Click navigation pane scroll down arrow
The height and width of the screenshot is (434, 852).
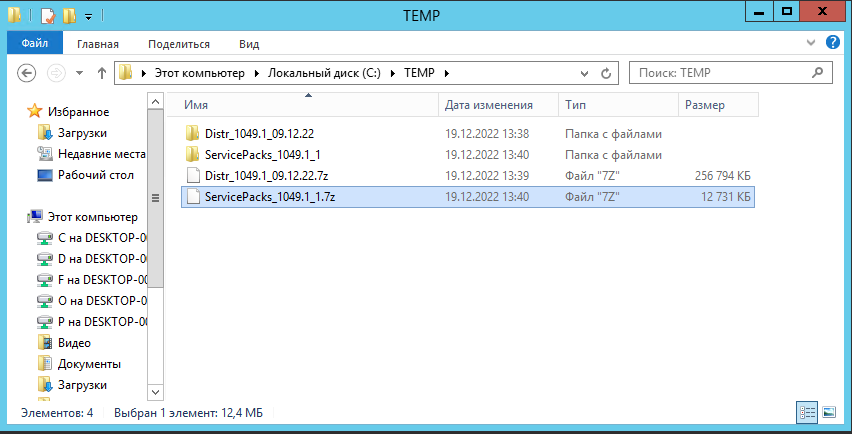coord(155,392)
